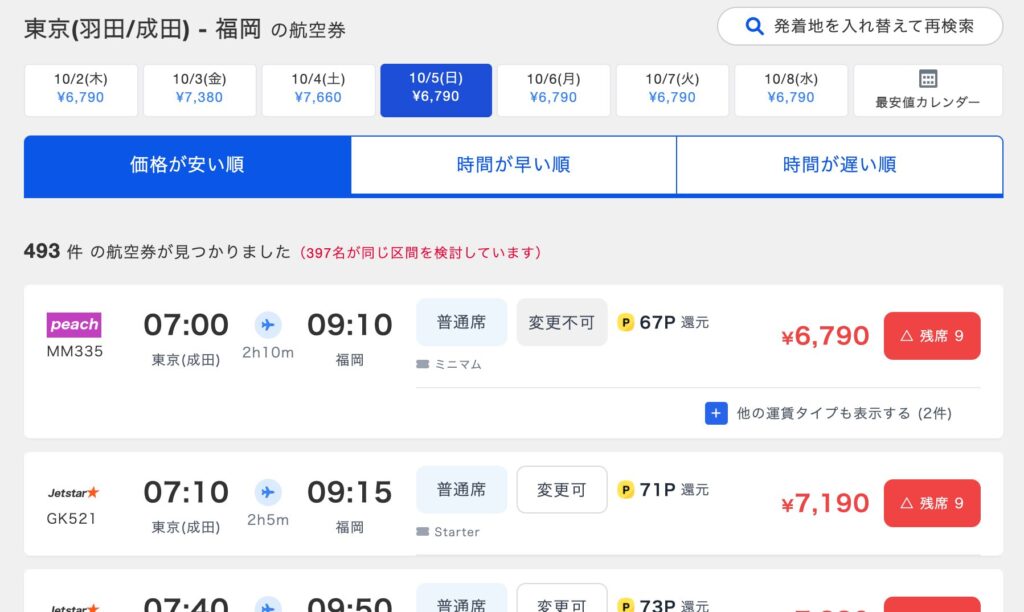Open lowest-price calendar icon
The width and height of the screenshot is (1024, 612).
click(927, 78)
